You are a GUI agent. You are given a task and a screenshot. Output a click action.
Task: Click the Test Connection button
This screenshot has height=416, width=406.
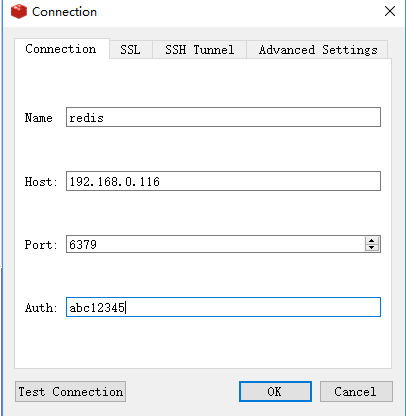tap(70, 392)
